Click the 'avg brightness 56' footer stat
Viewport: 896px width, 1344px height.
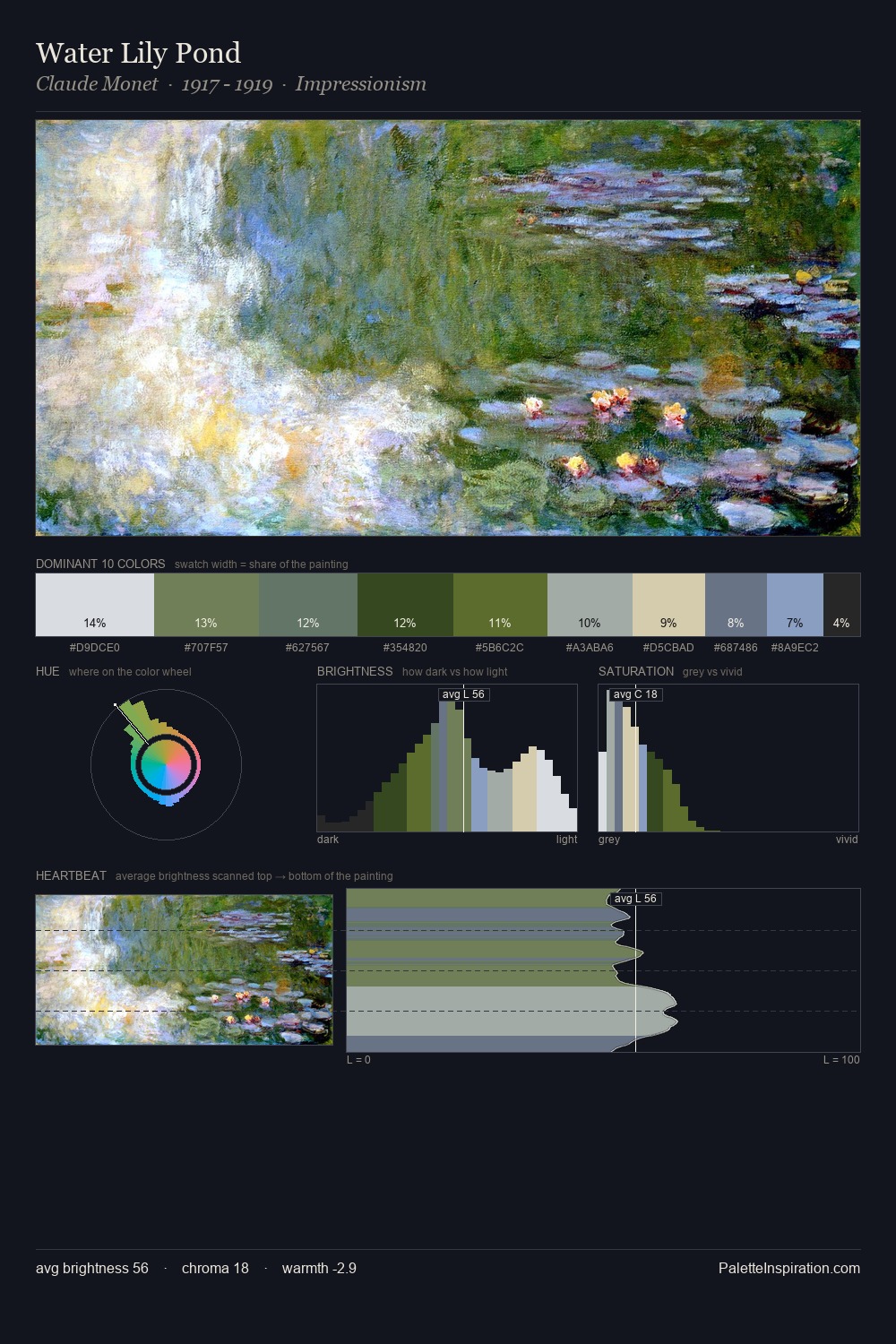(92, 1269)
